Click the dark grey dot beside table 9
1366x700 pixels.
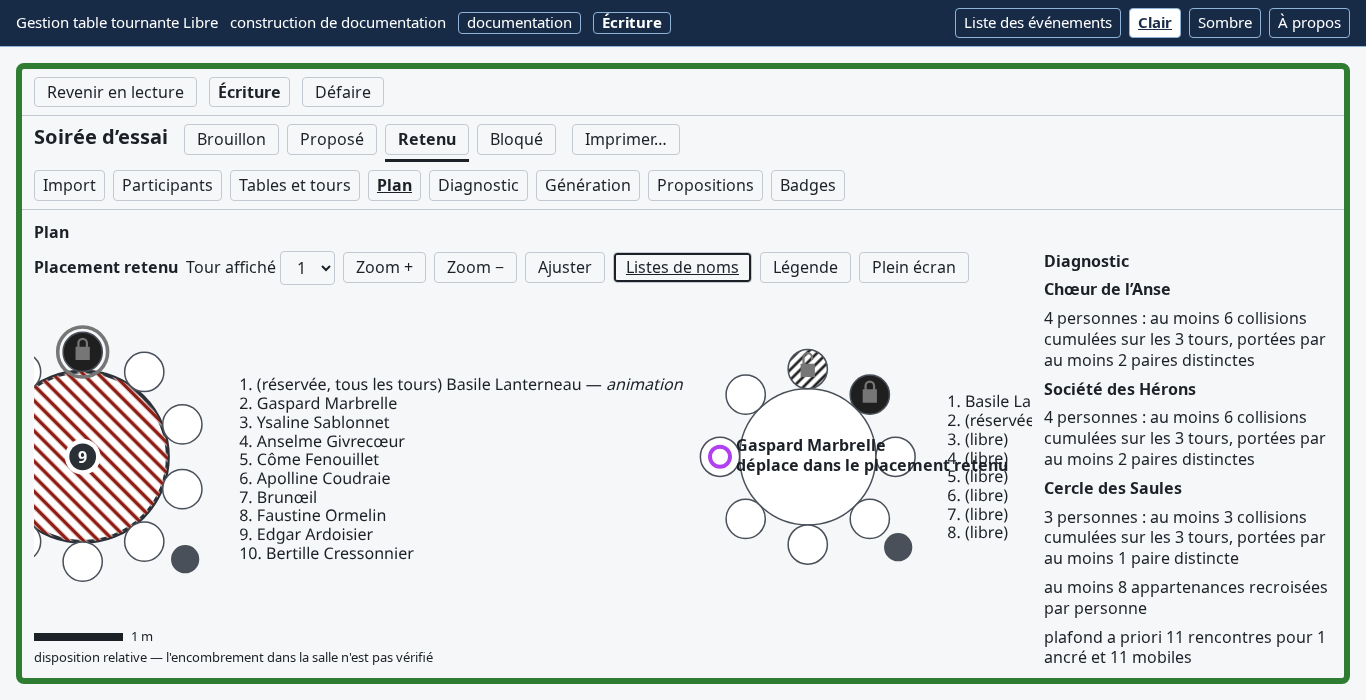(185, 559)
